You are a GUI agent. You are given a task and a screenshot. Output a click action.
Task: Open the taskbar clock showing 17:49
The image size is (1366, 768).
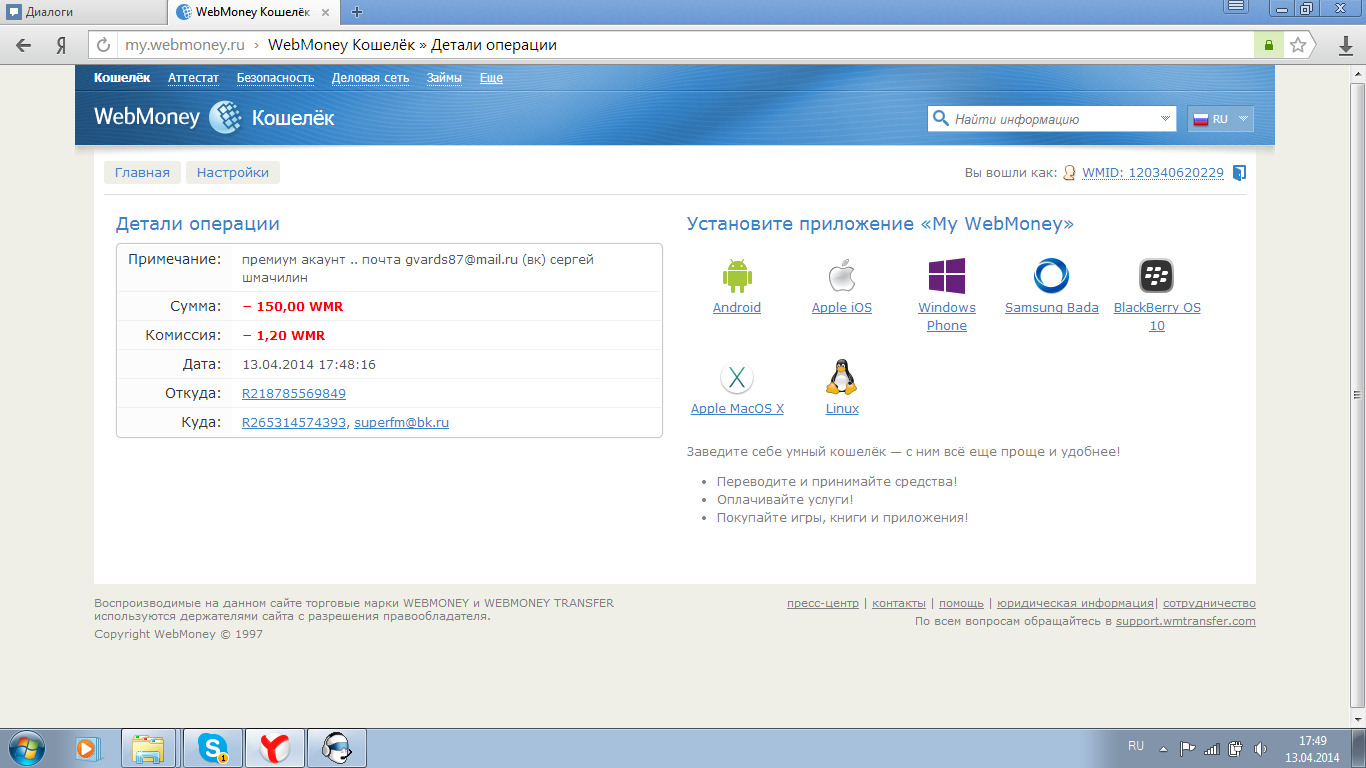(1312, 748)
